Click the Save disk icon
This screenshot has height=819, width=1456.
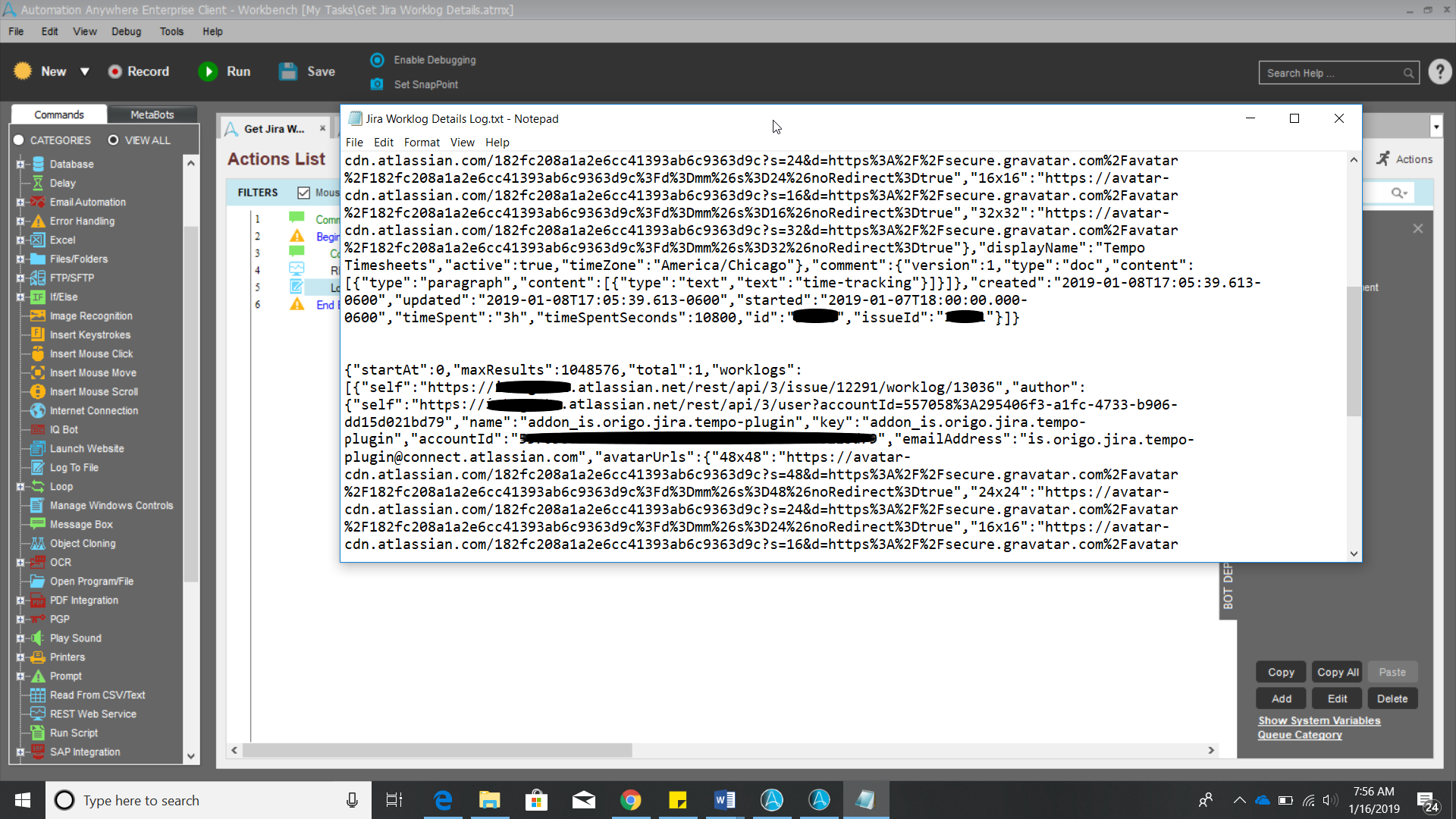tap(288, 71)
